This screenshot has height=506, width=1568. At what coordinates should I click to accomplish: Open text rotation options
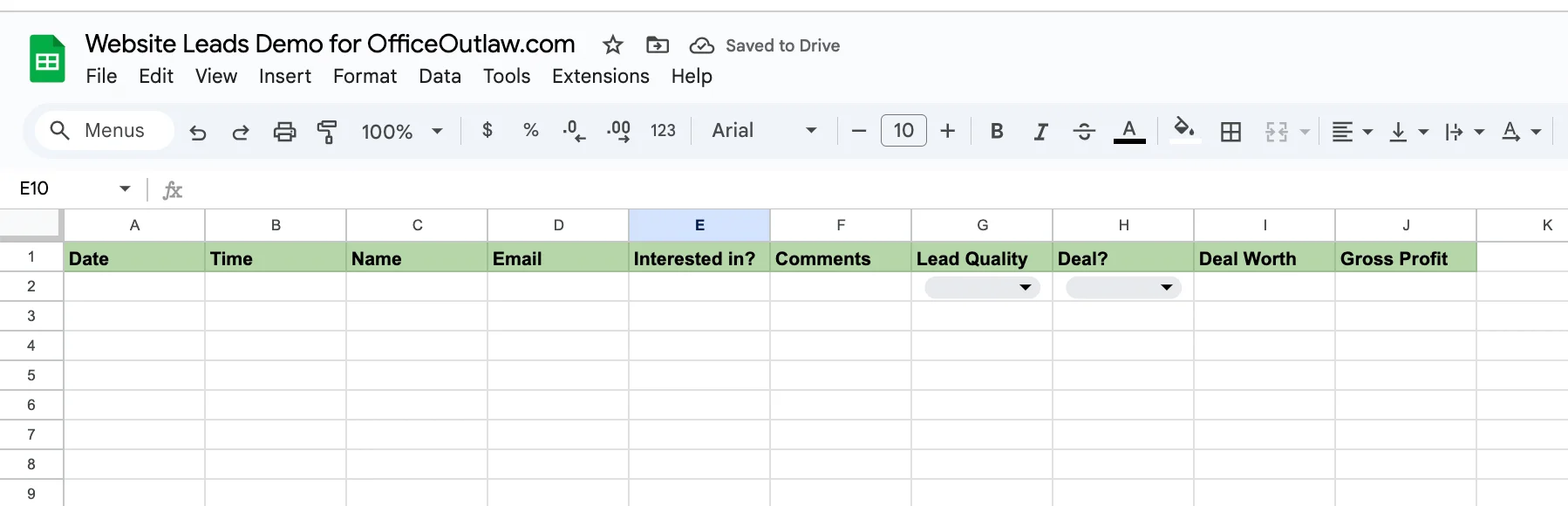point(1520,132)
